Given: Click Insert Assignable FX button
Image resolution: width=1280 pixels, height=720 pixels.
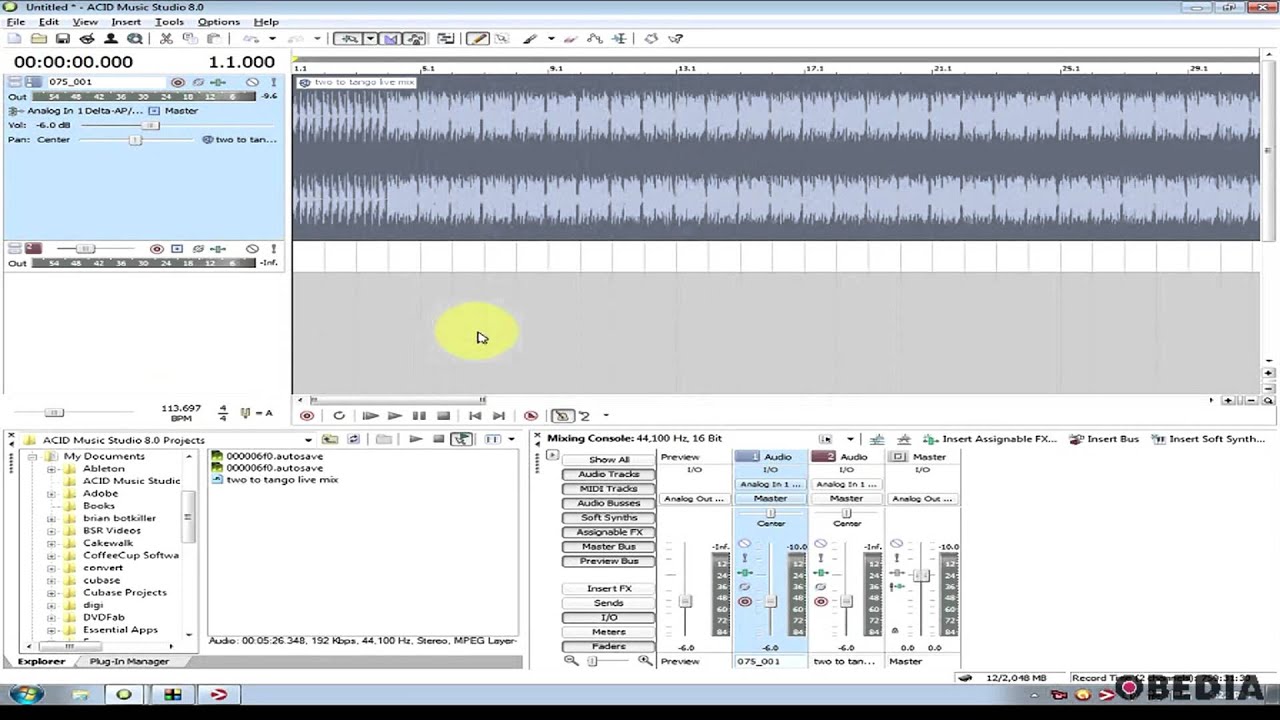Looking at the screenshot, I should [x=989, y=439].
